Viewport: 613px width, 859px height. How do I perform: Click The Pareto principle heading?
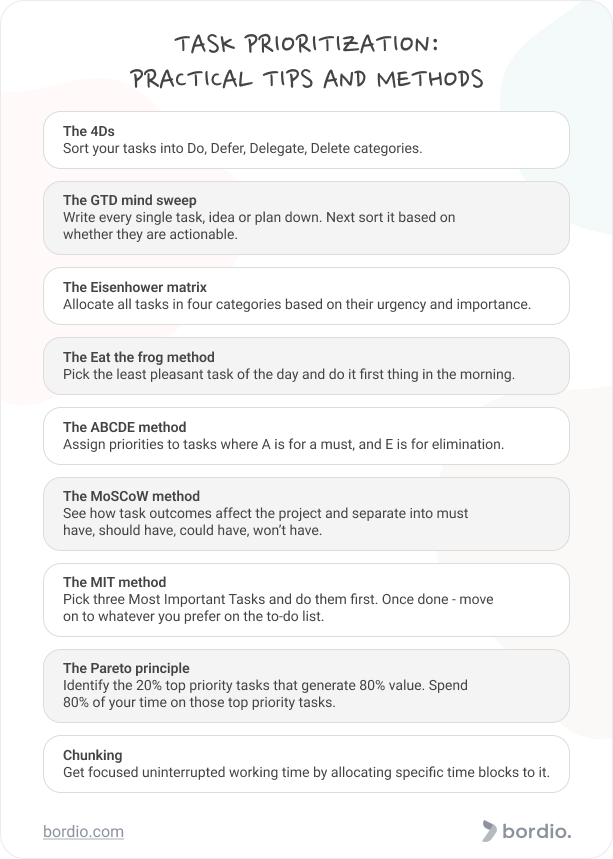pos(126,668)
